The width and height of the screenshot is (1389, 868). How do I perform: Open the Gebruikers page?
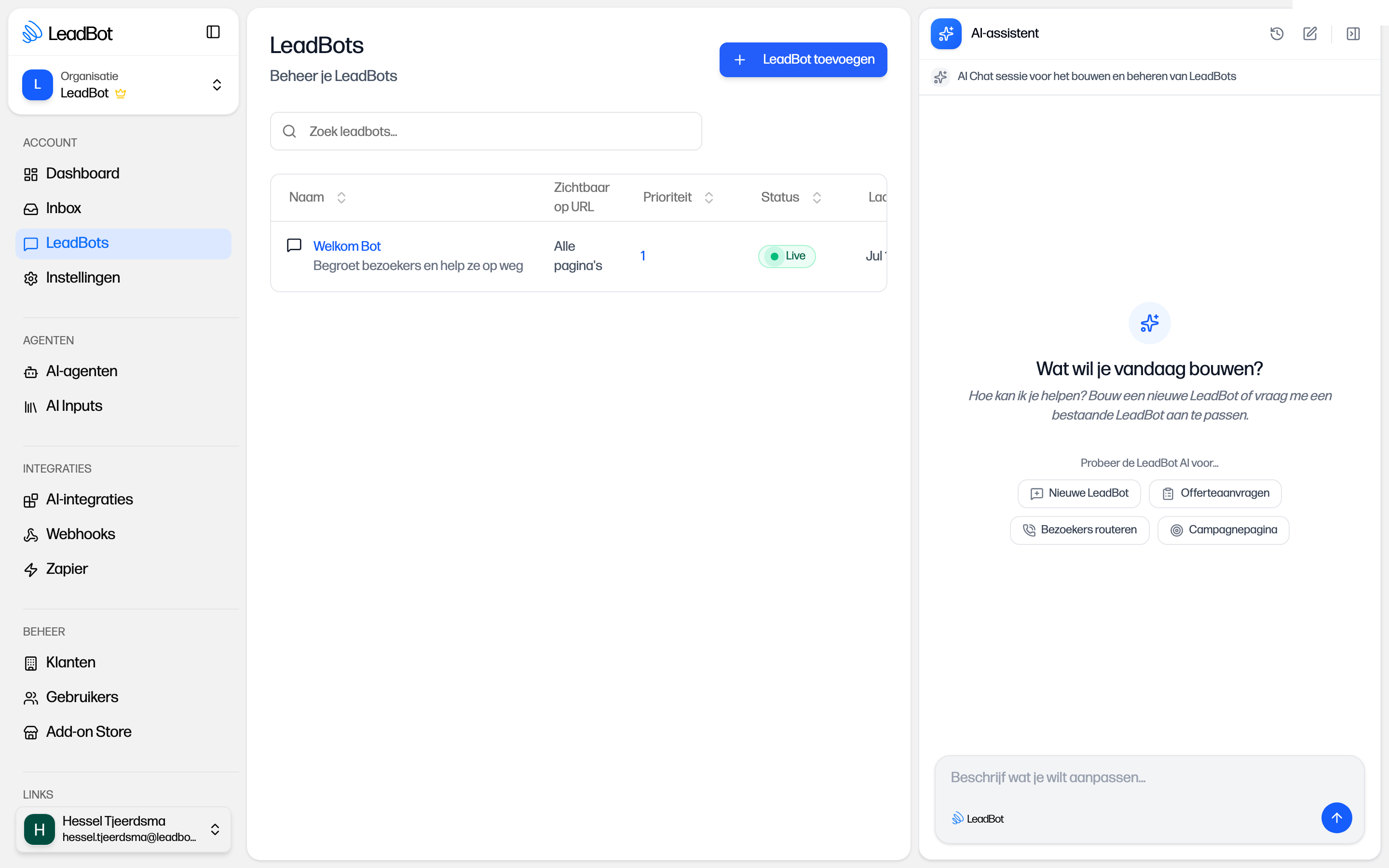click(x=123, y=697)
